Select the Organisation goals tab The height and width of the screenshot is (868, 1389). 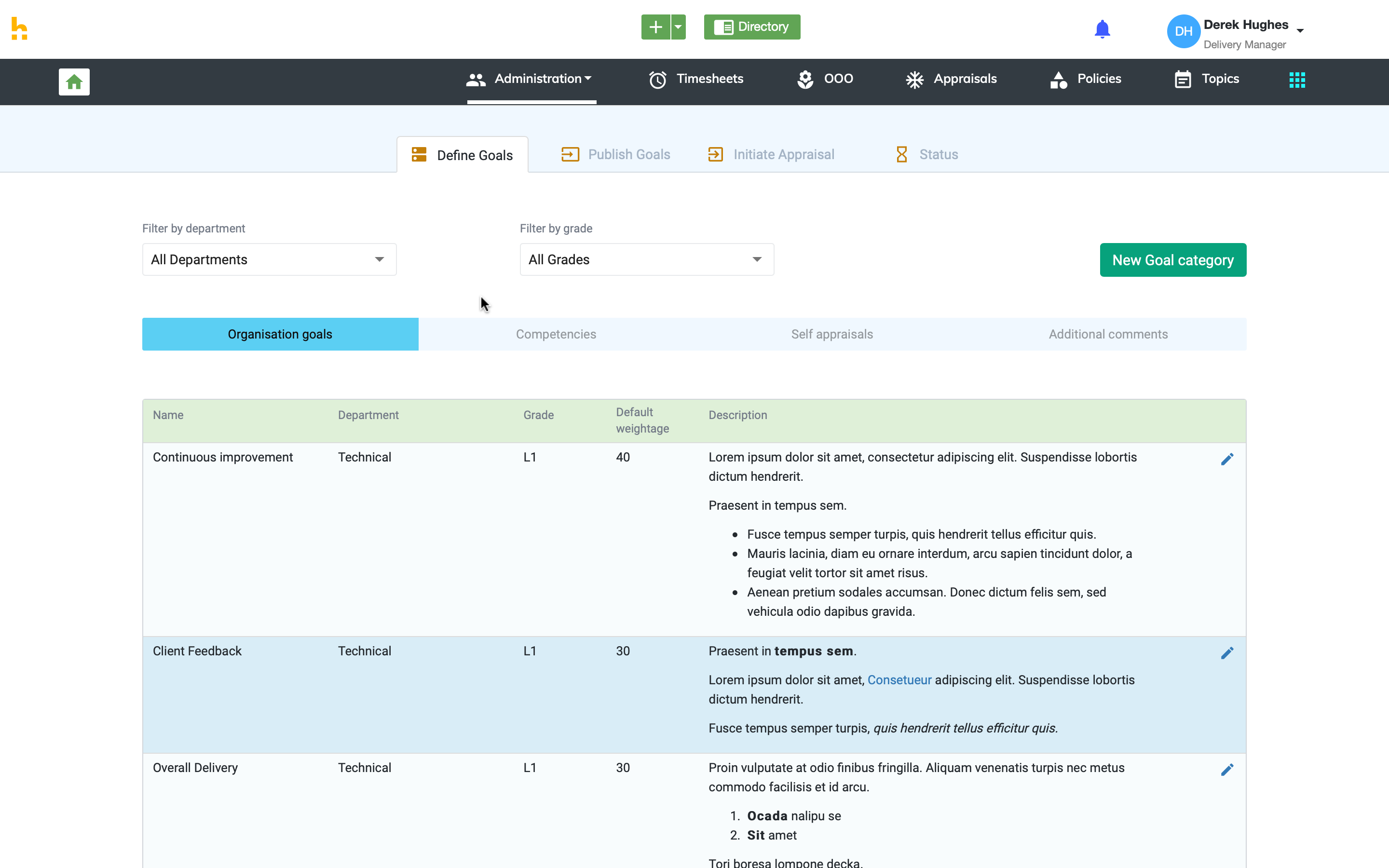(x=280, y=334)
